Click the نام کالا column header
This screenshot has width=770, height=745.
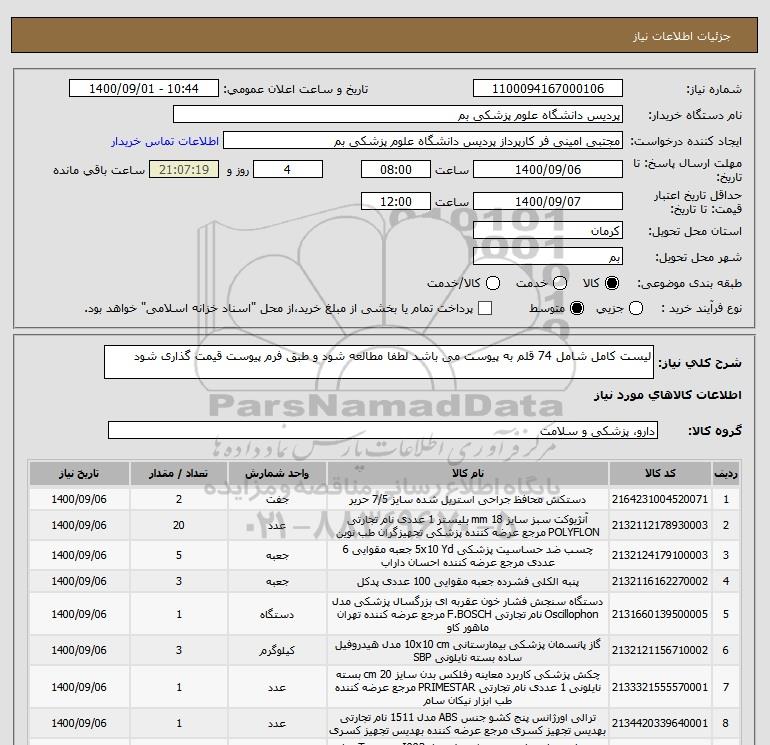468,473
